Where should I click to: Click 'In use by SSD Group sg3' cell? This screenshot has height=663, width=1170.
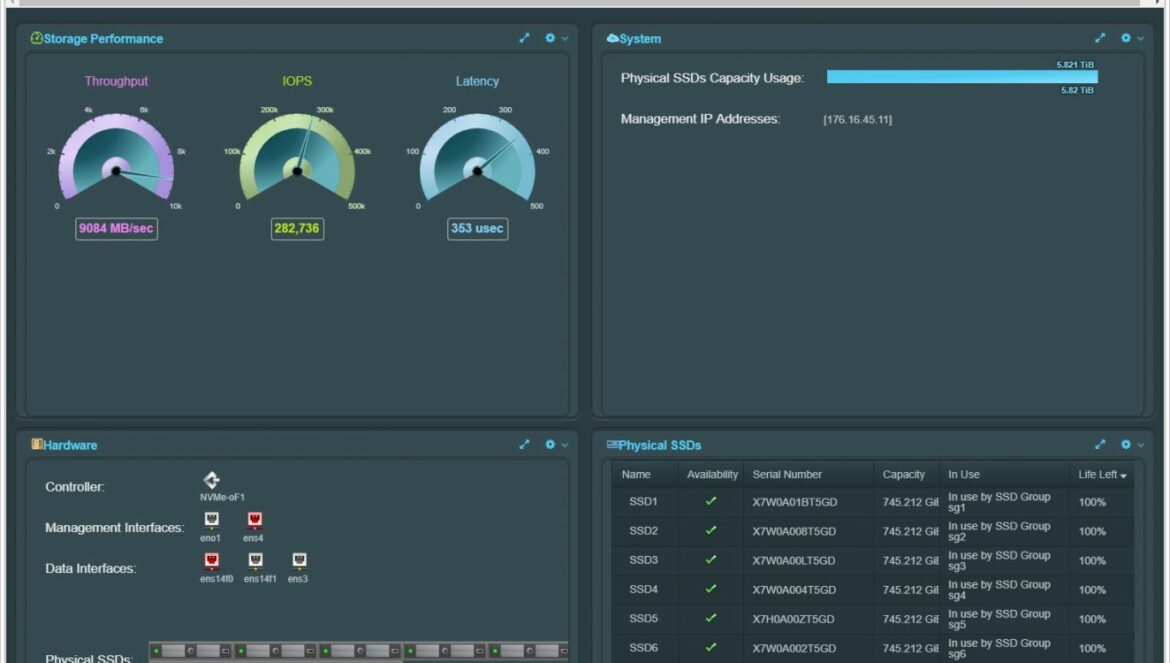coord(1004,560)
